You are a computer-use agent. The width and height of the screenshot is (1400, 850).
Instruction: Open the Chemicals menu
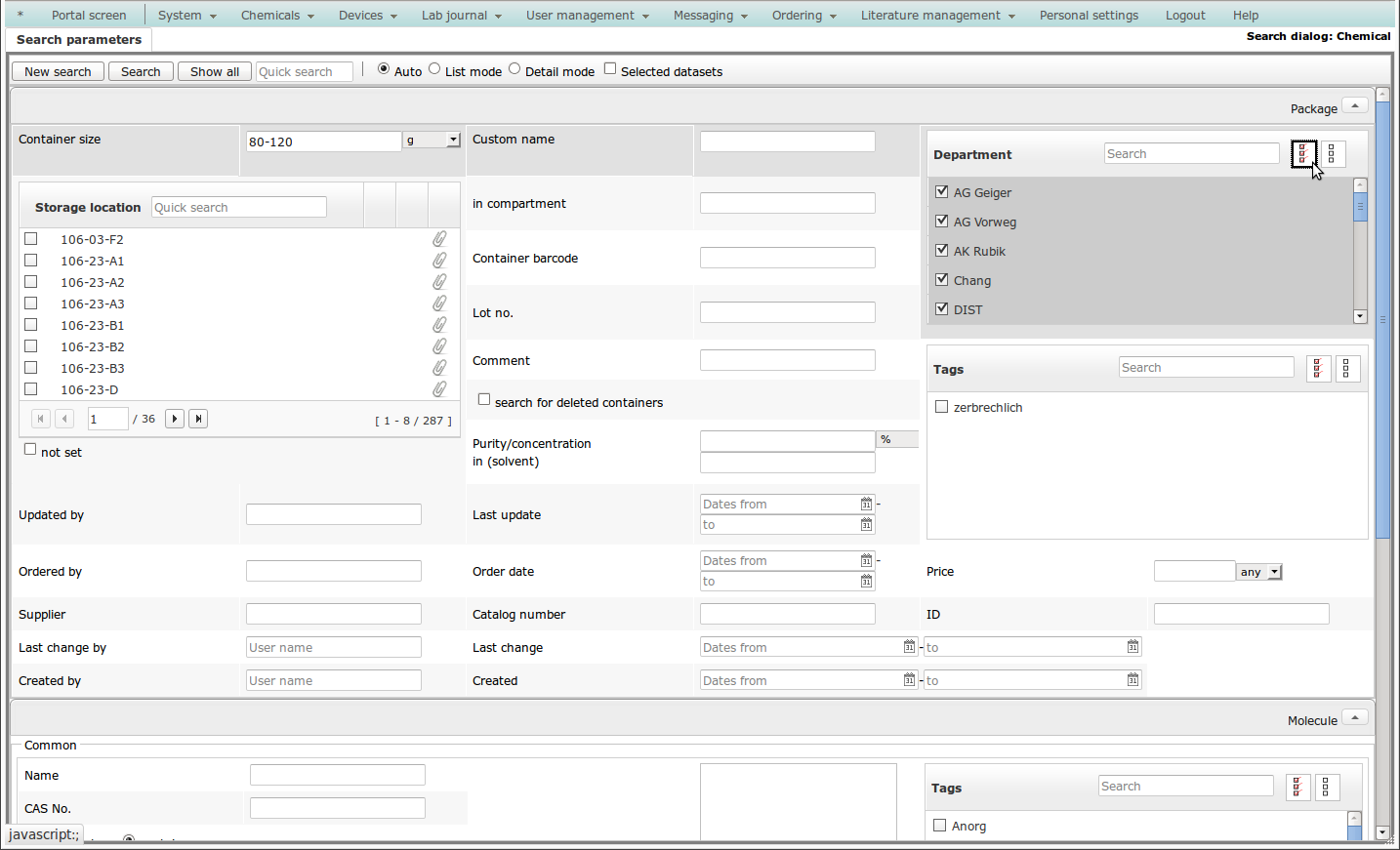[277, 16]
